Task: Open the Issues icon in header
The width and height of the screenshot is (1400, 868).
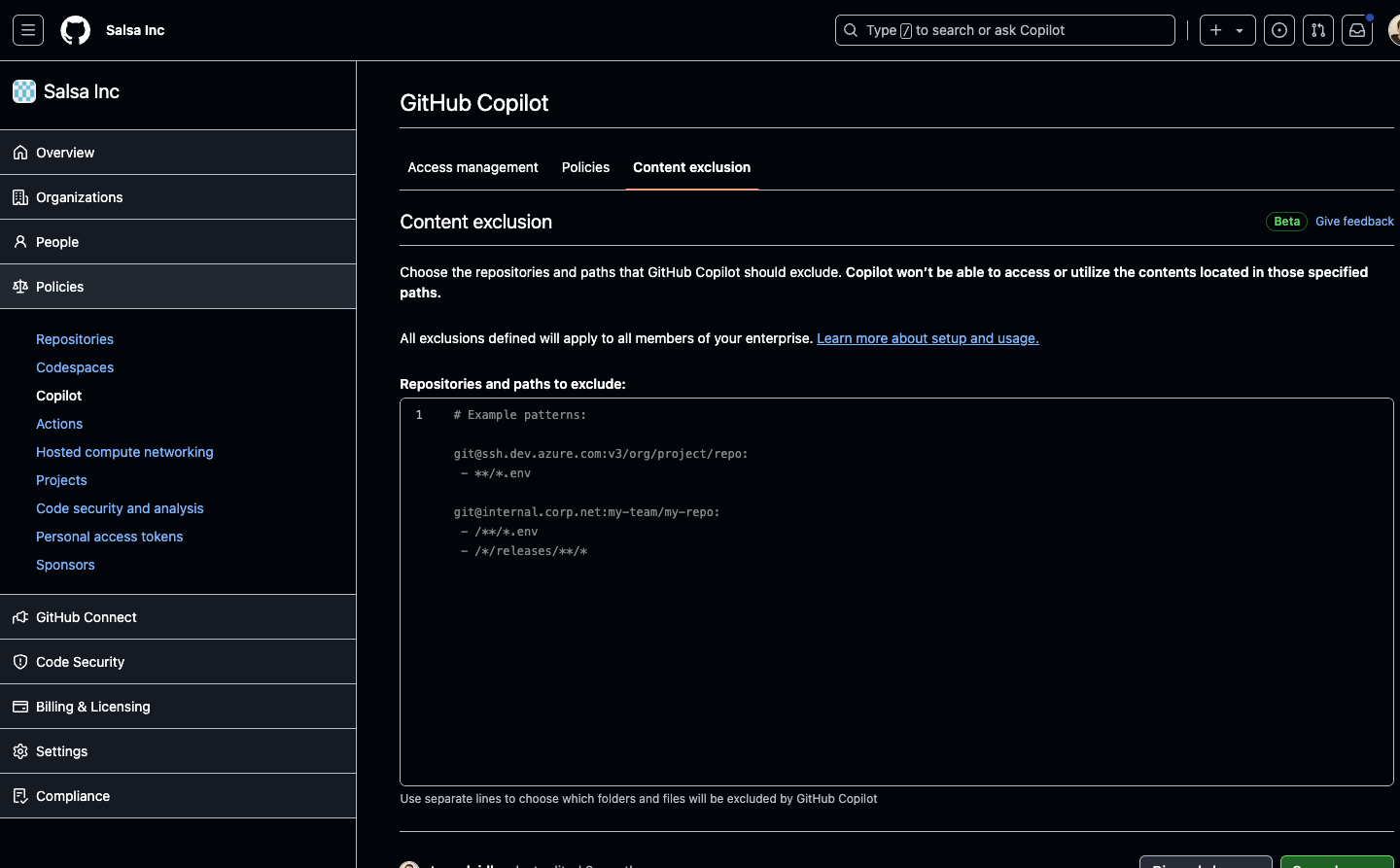Action: click(x=1279, y=30)
